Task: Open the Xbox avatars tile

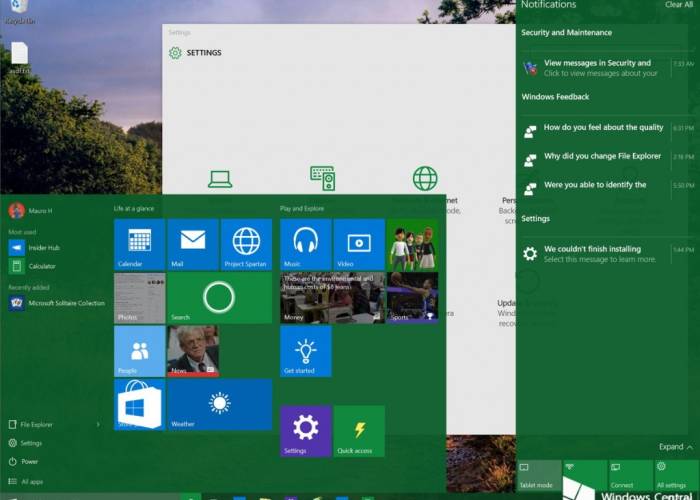Action: [412, 244]
